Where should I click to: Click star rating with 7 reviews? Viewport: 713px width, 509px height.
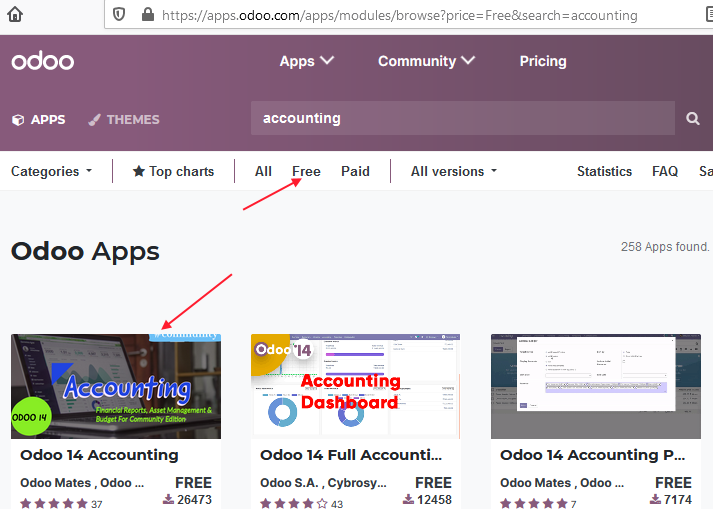(534, 503)
